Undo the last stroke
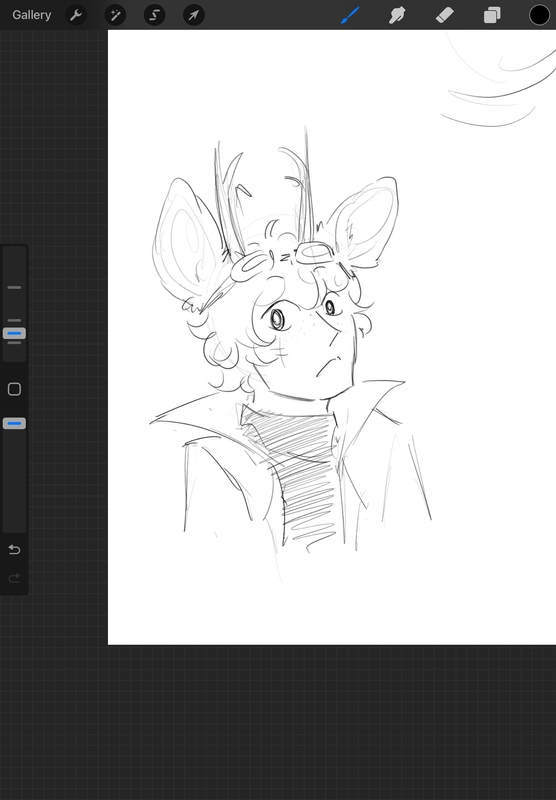 (x=14, y=549)
